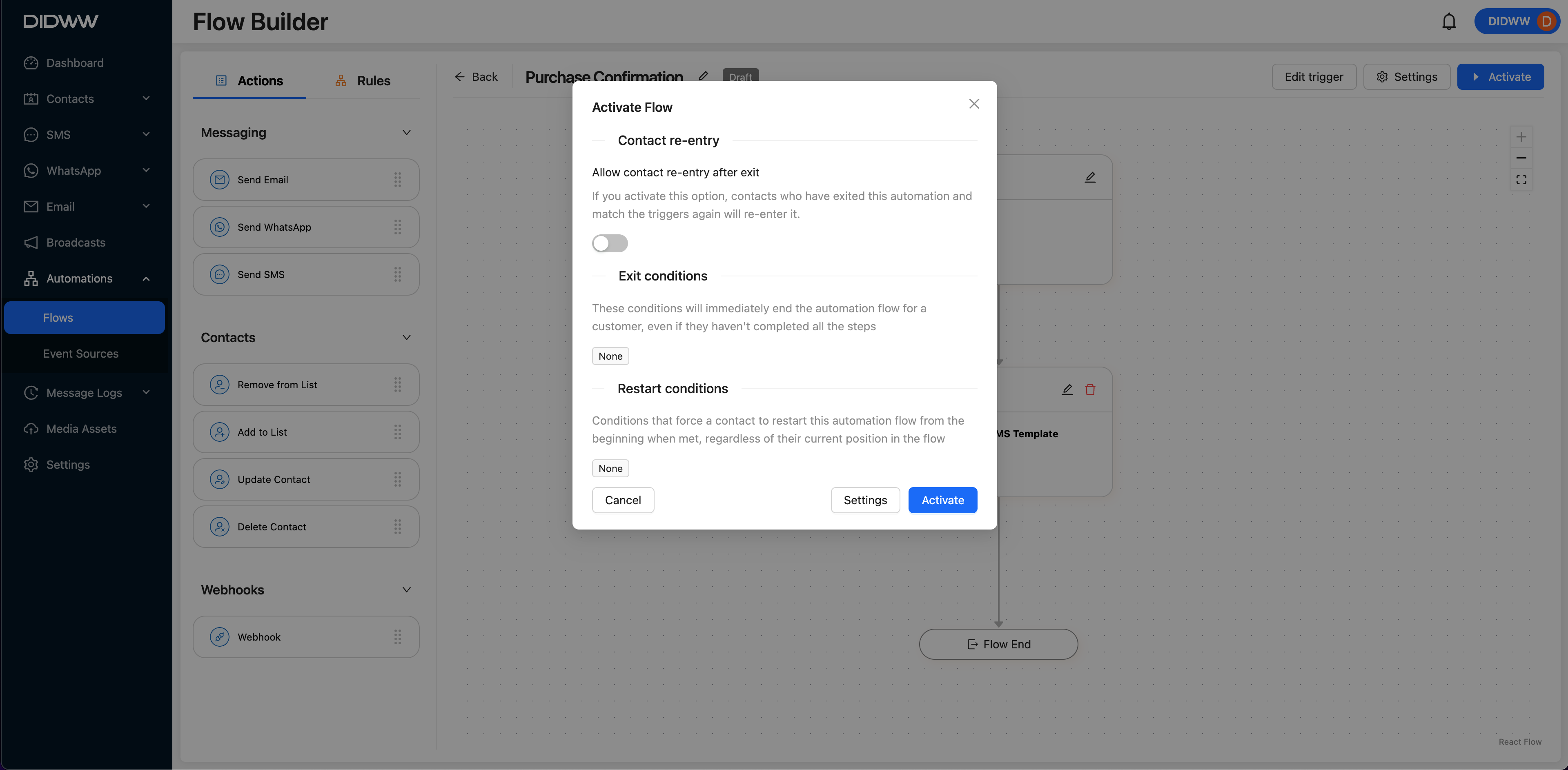
Task: Click the canvas zoom-out minus icon
Action: [1521, 158]
